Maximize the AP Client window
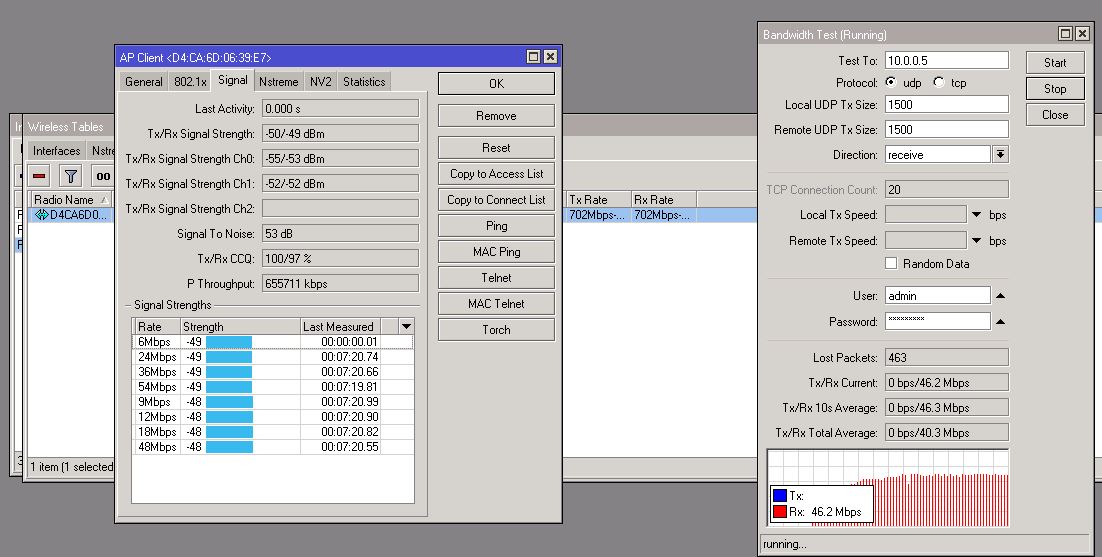The height and width of the screenshot is (557, 1102). [534, 57]
